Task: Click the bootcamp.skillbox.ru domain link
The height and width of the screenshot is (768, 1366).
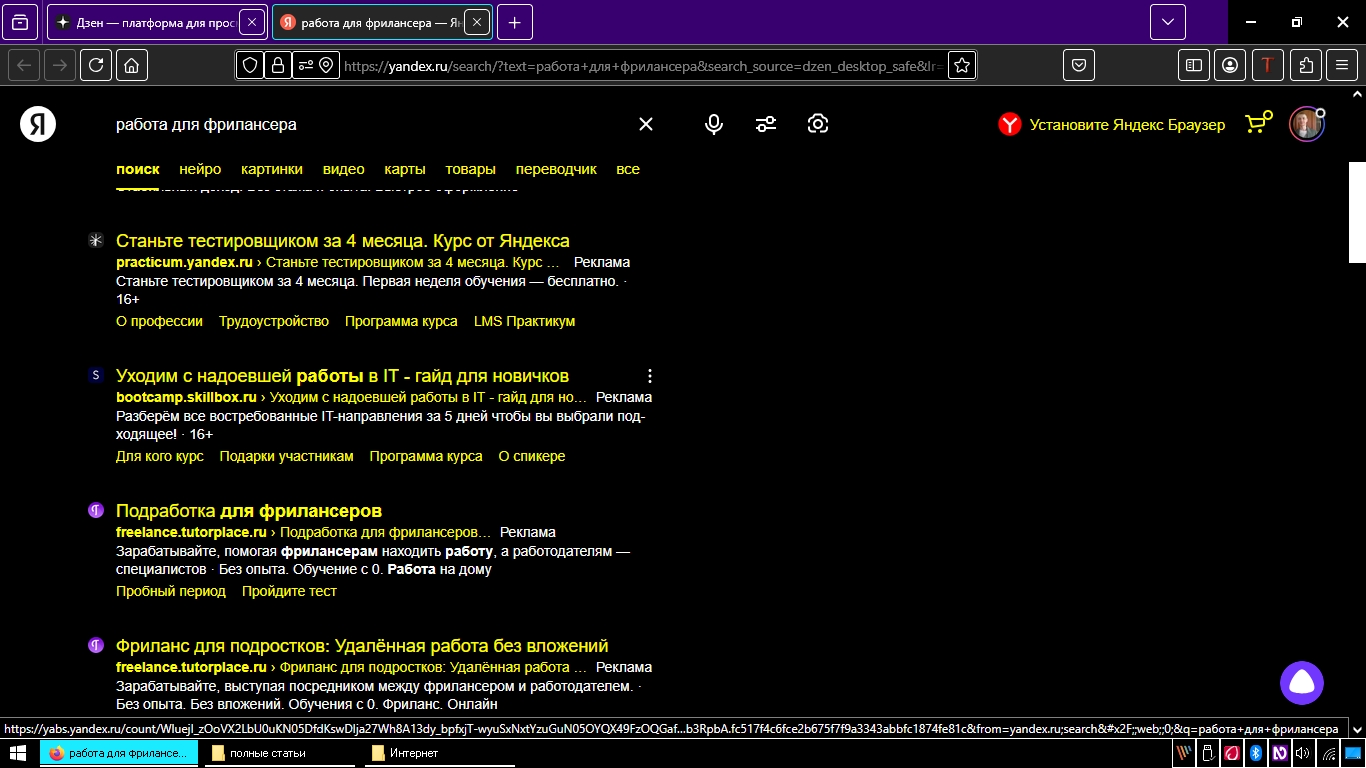Action: 186,397
